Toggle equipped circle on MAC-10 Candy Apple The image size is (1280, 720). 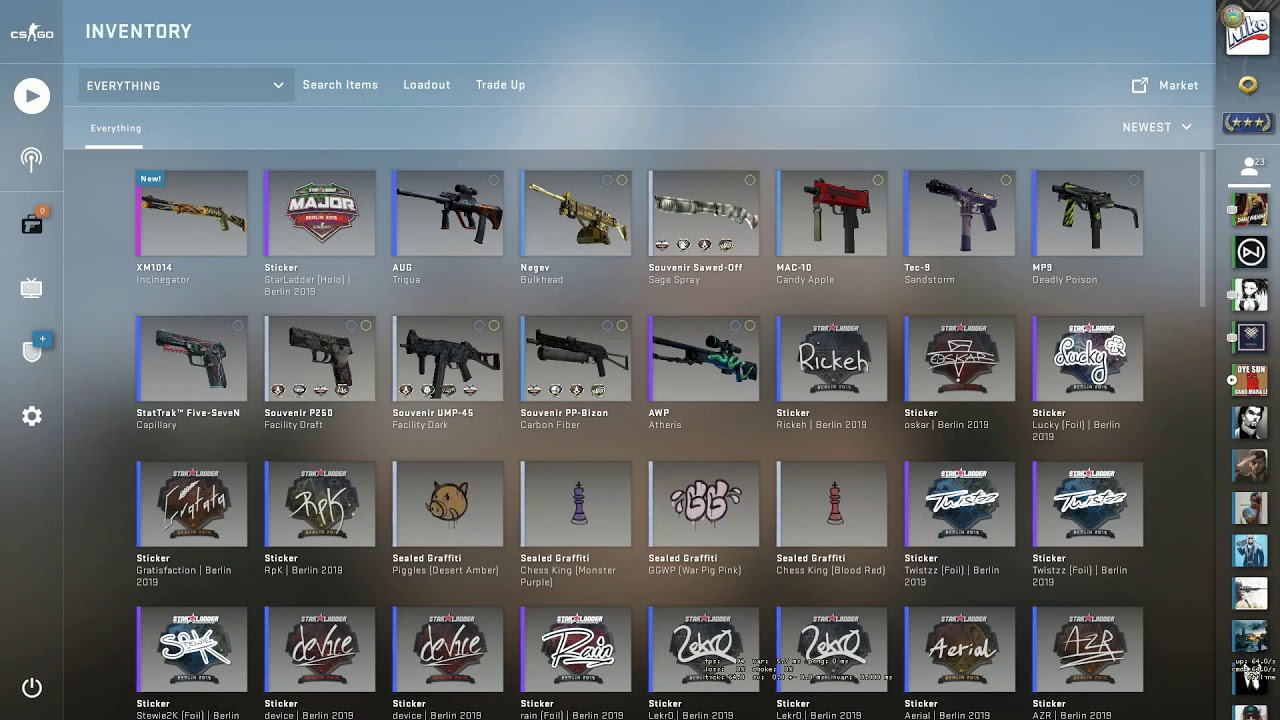tap(878, 180)
